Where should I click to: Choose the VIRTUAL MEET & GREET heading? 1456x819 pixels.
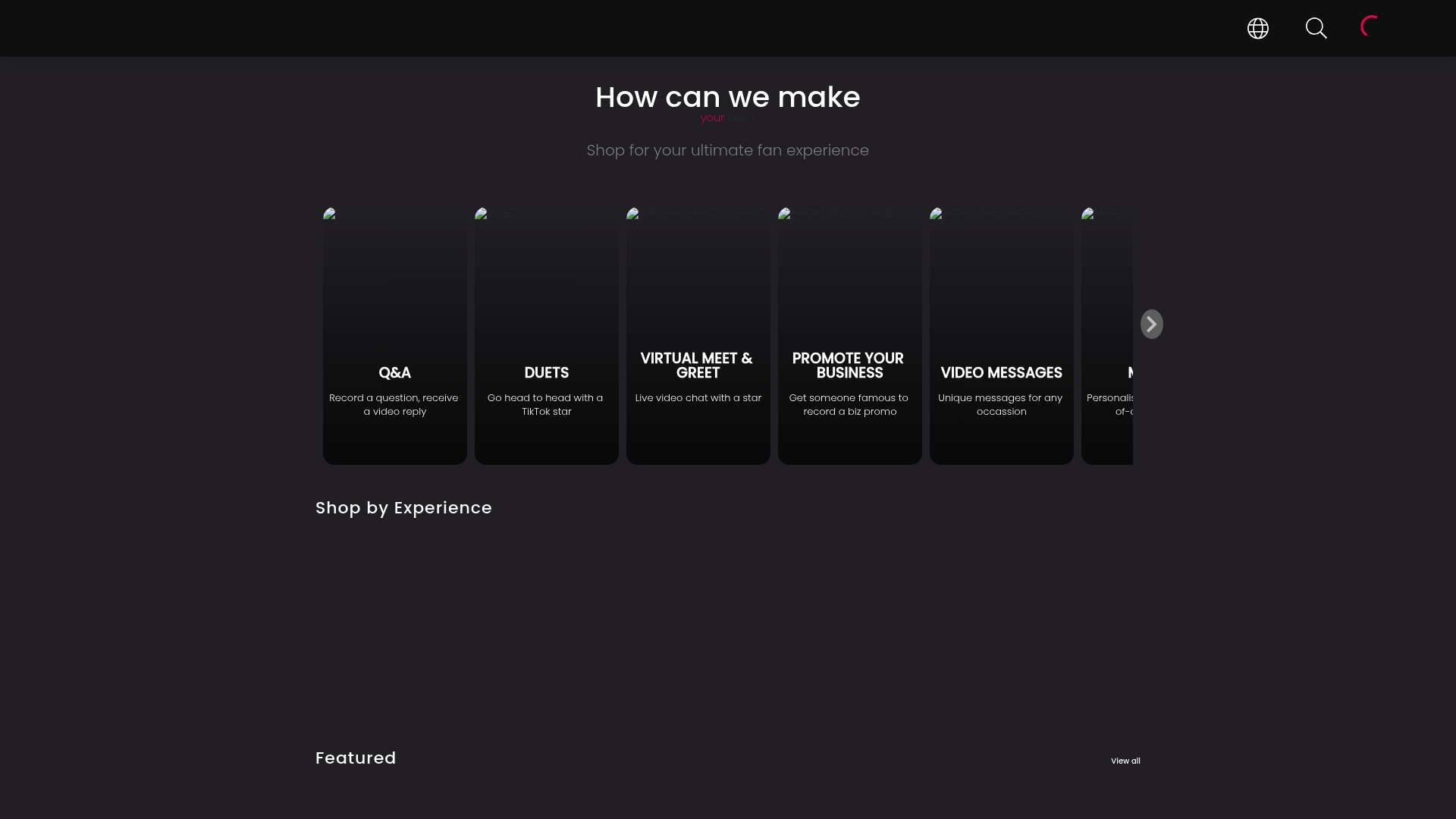click(697, 366)
